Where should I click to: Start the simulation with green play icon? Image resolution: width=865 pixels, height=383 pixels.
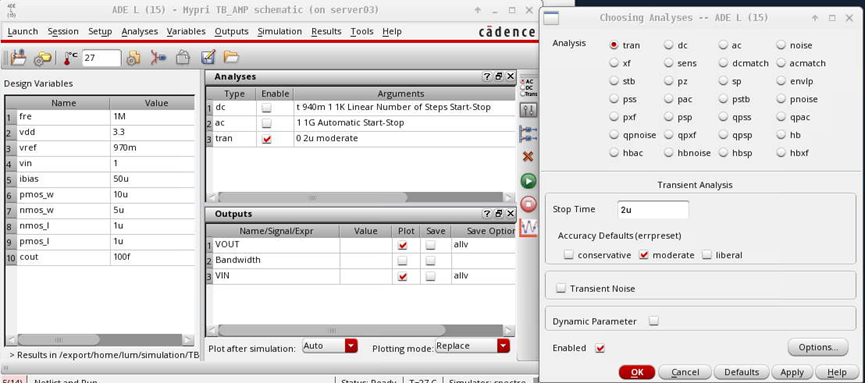pos(528,180)
